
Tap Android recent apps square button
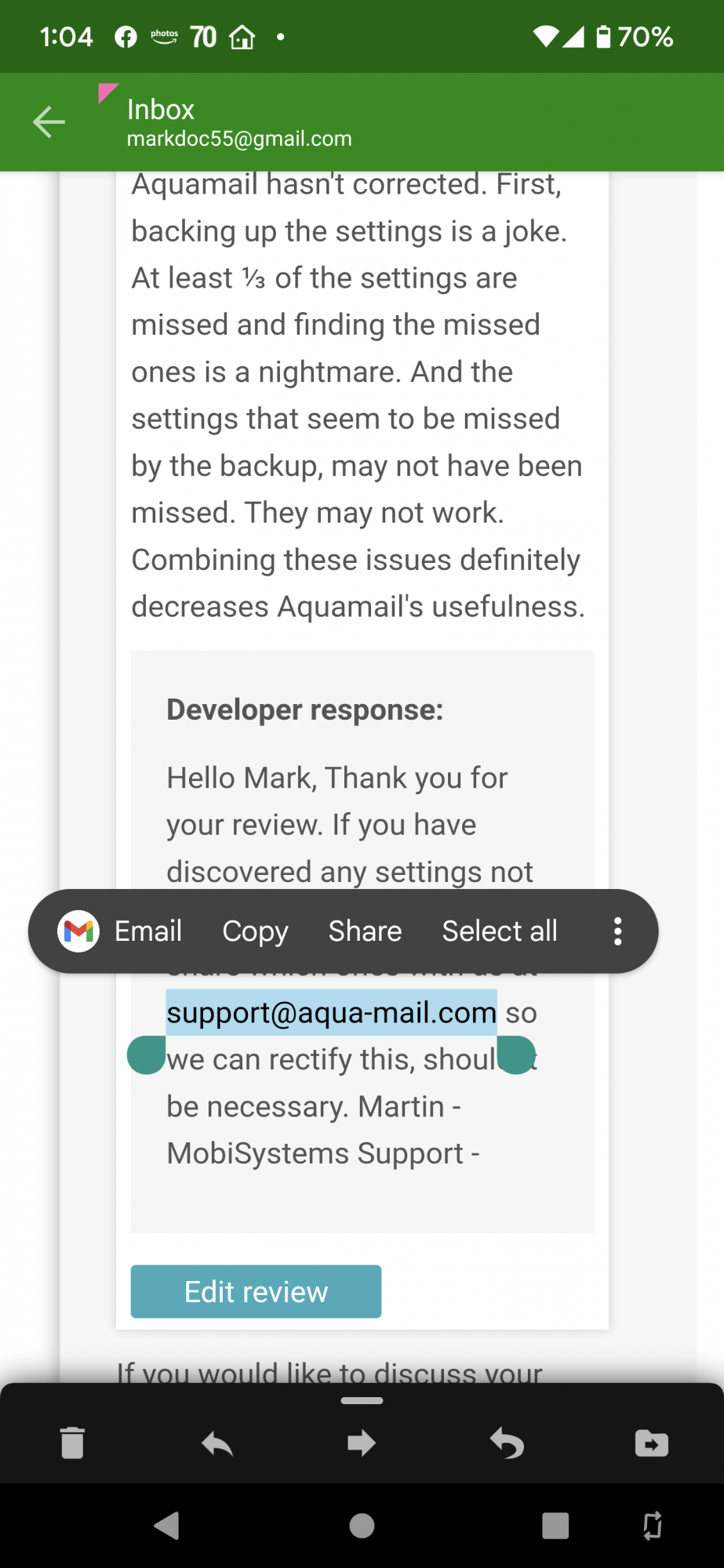[x=555, y=1526]
